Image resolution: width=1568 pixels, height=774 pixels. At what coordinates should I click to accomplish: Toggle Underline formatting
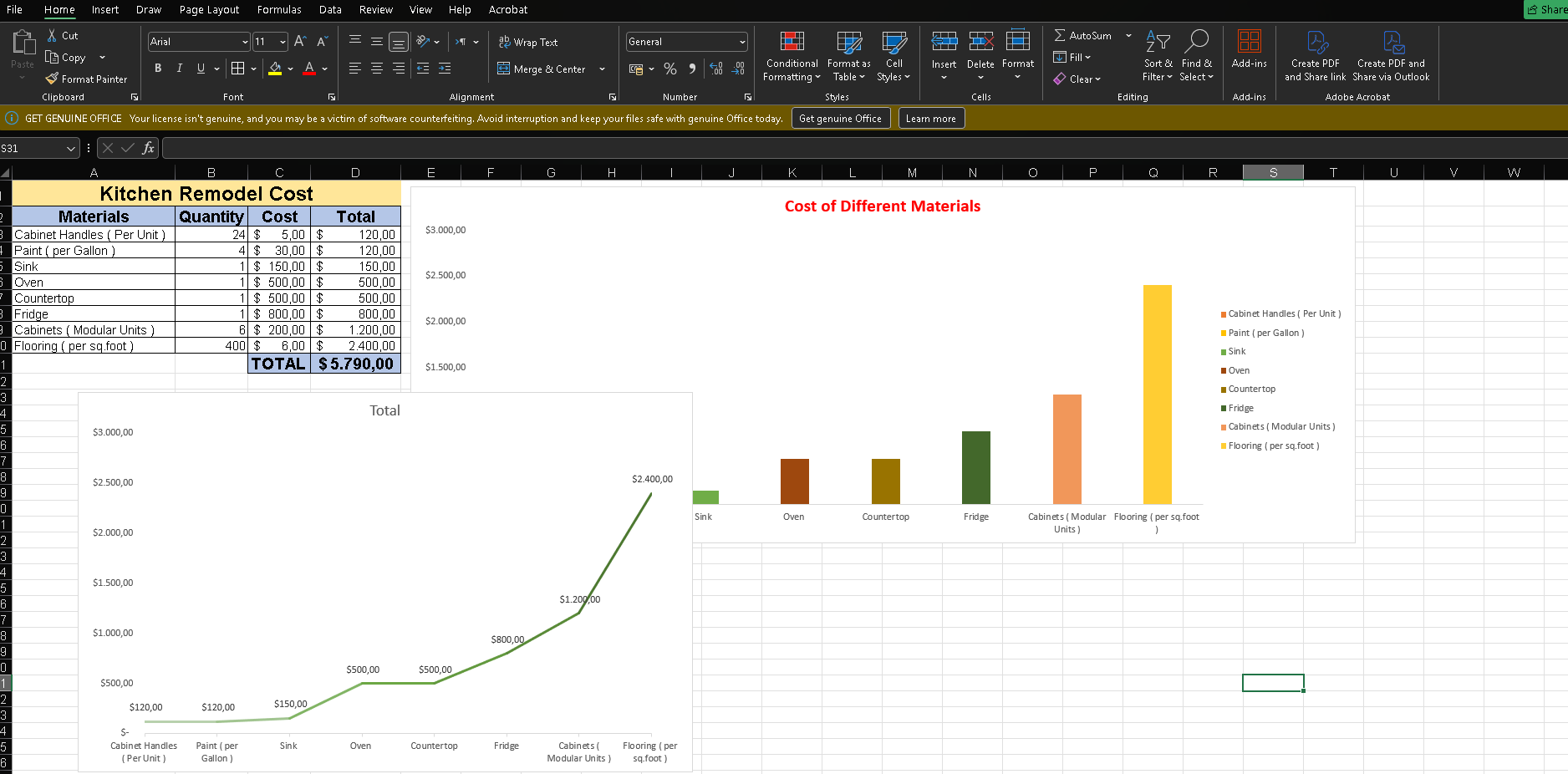click(x=201, y=69)
